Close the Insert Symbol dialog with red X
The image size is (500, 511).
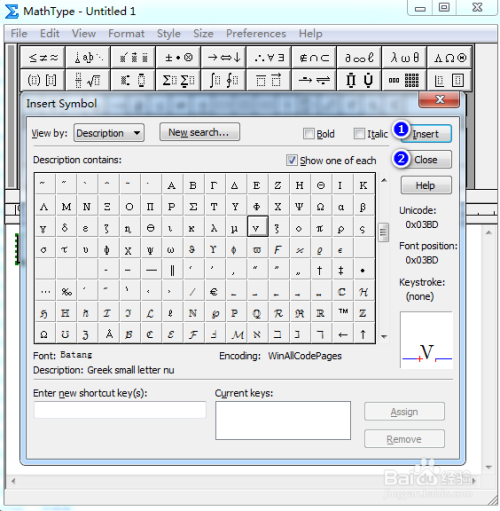[440, 99]
